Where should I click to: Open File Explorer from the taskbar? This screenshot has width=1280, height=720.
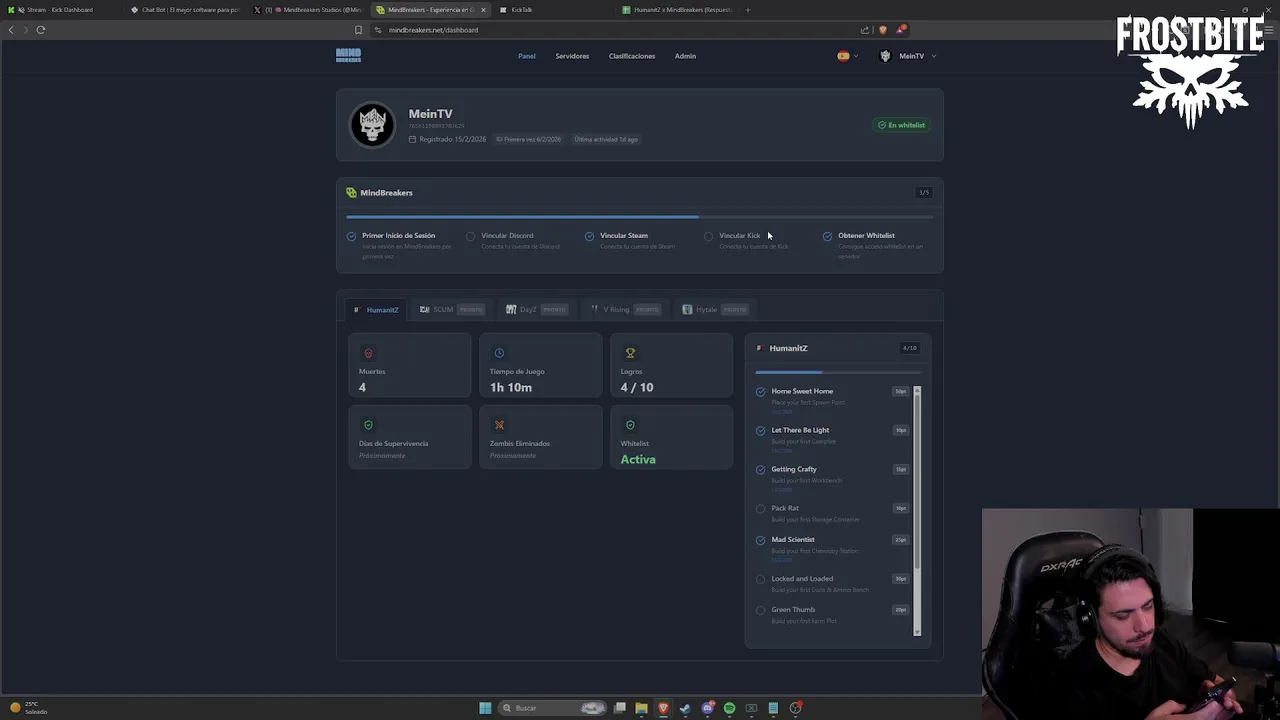coord(641,708)
